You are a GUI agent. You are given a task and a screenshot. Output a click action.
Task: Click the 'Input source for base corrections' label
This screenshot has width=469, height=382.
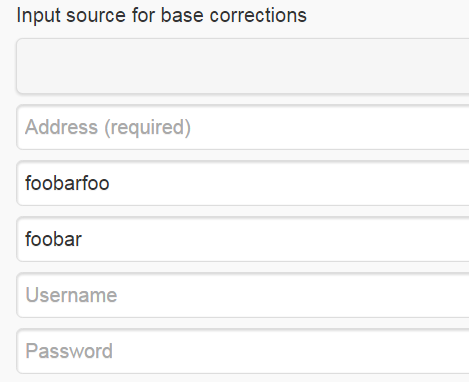coord(162,15)
